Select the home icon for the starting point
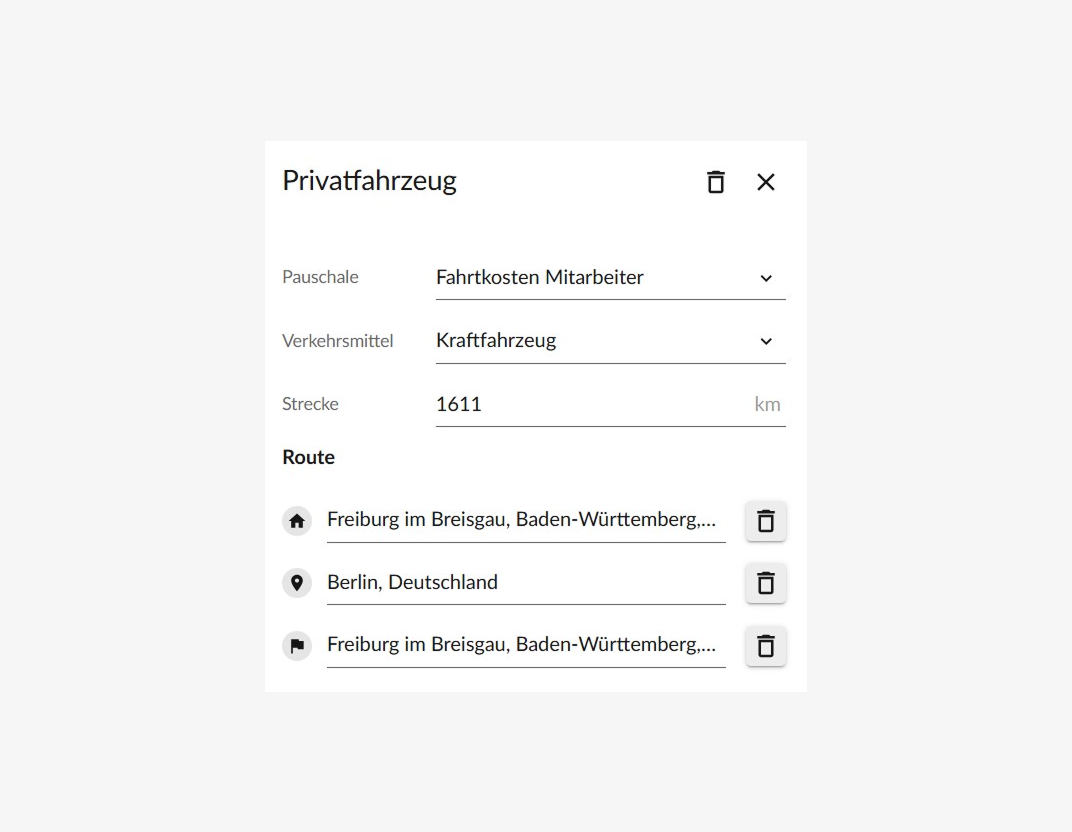This screenshot has width=1072, height=832. pos(297,520)
